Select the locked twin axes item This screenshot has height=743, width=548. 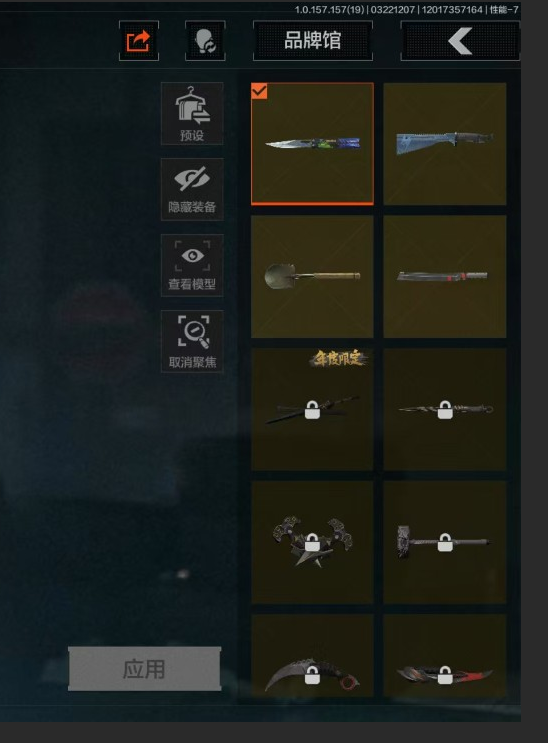pos(312,542)
